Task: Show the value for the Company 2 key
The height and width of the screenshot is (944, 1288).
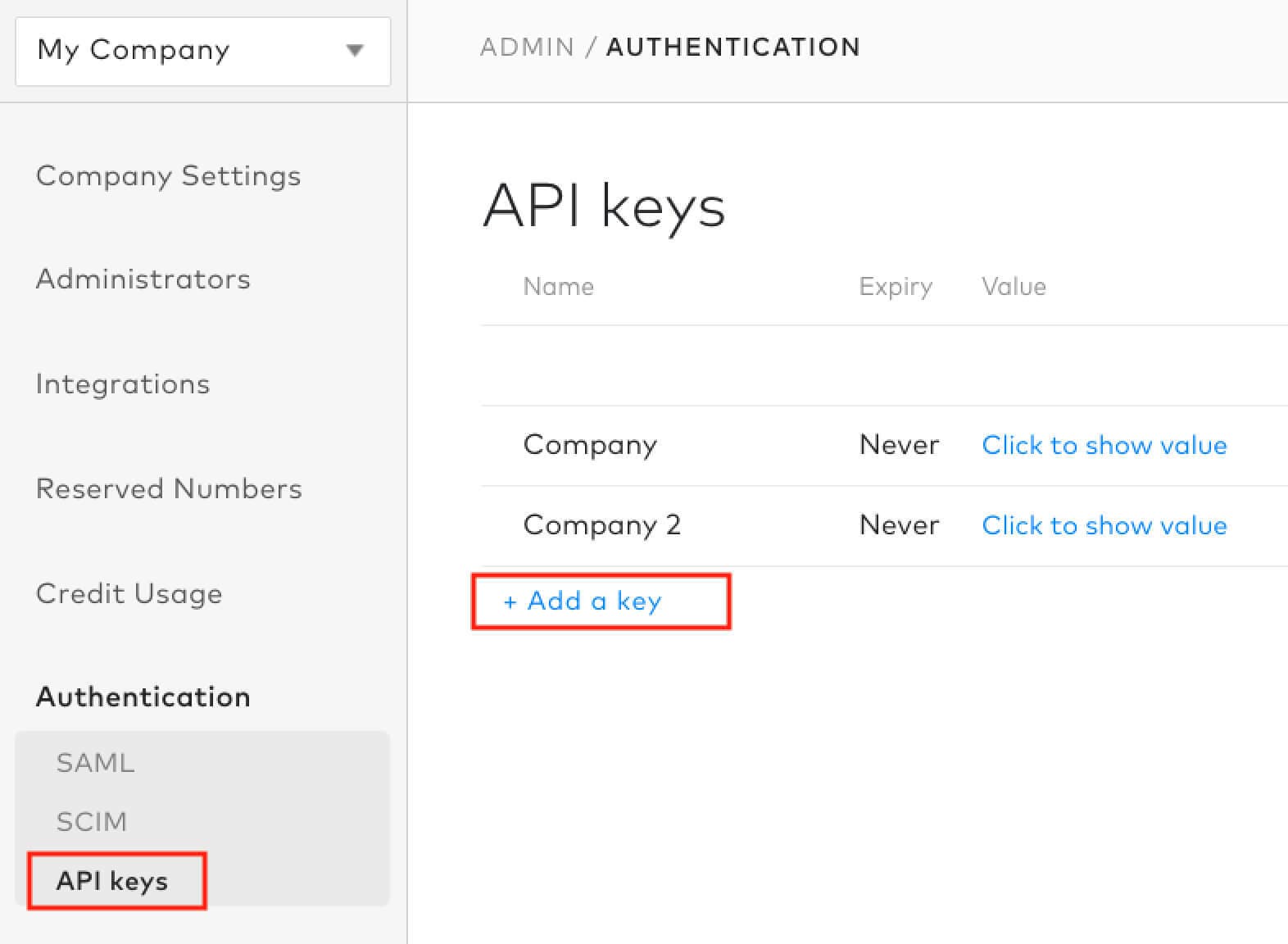Action: (x=1104, y=525)
